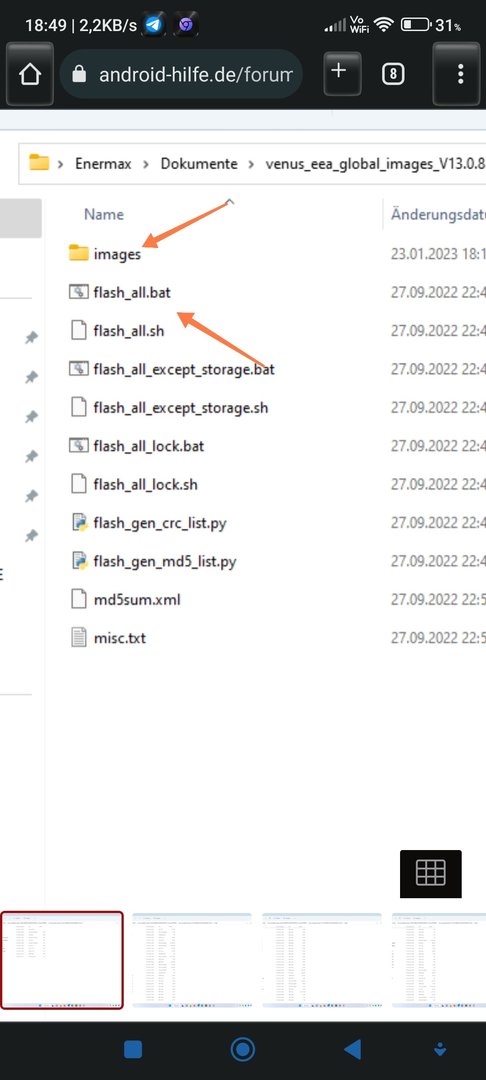This screenshot has height=1080, width=486.
Task: Open the tab switcher showing 8
Action: pyautogui.click(x=392, y=74)
